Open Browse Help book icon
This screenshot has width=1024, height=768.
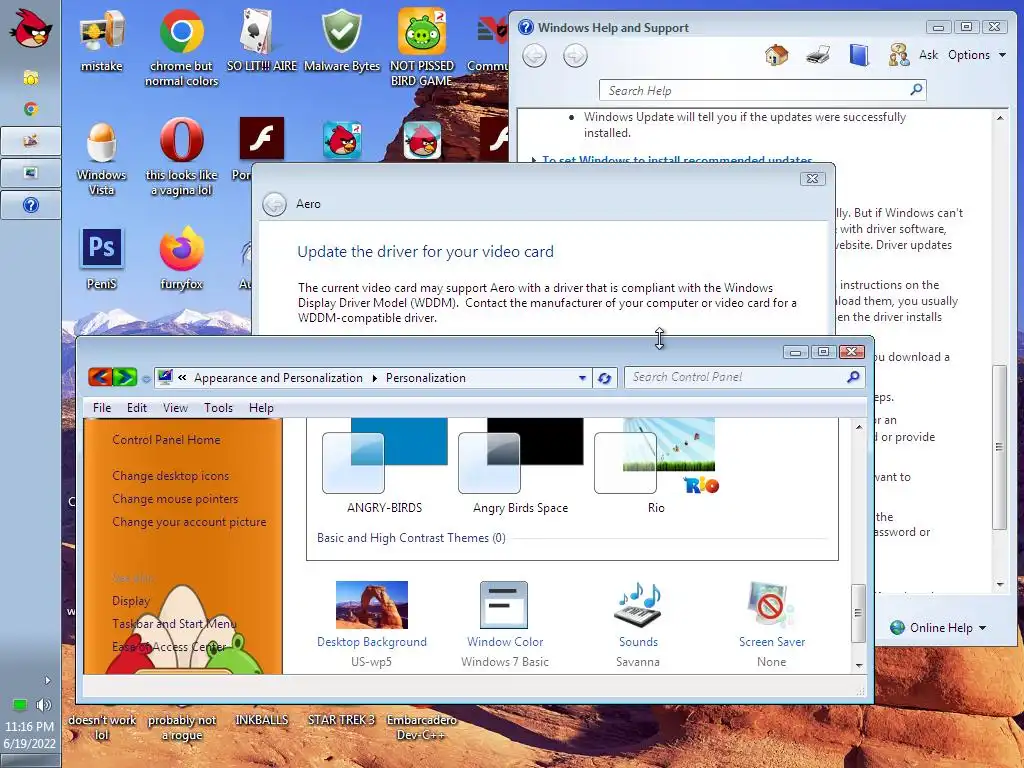tap(859, 55)
